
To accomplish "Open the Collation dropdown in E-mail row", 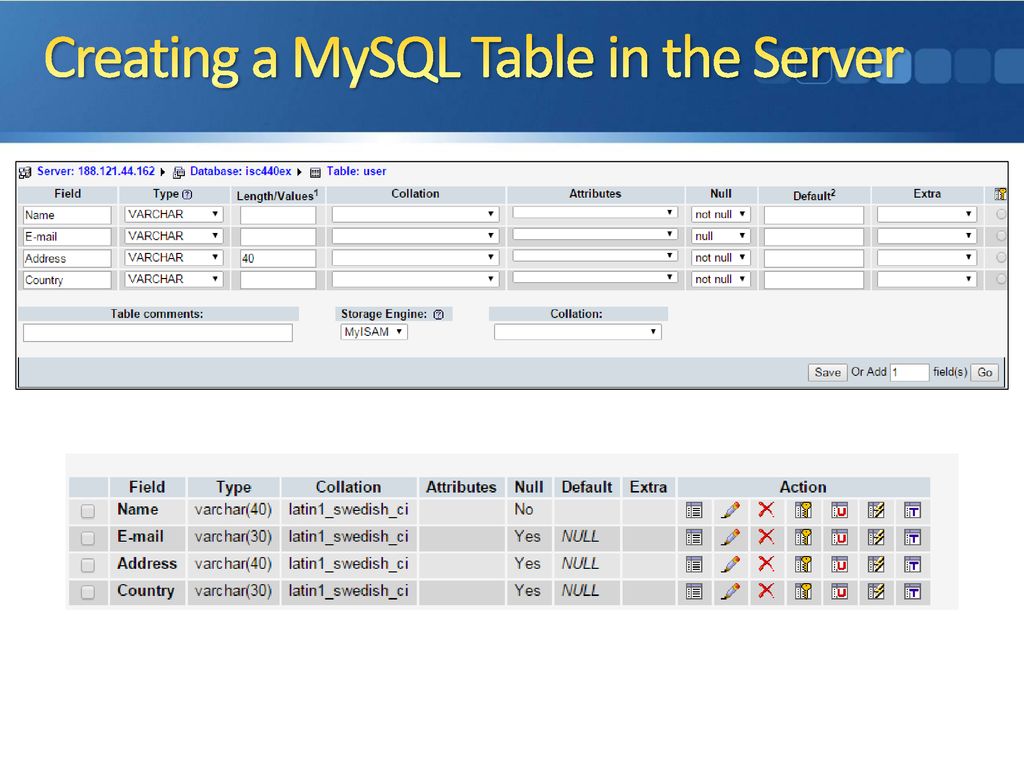I will [x=415, y=236].
